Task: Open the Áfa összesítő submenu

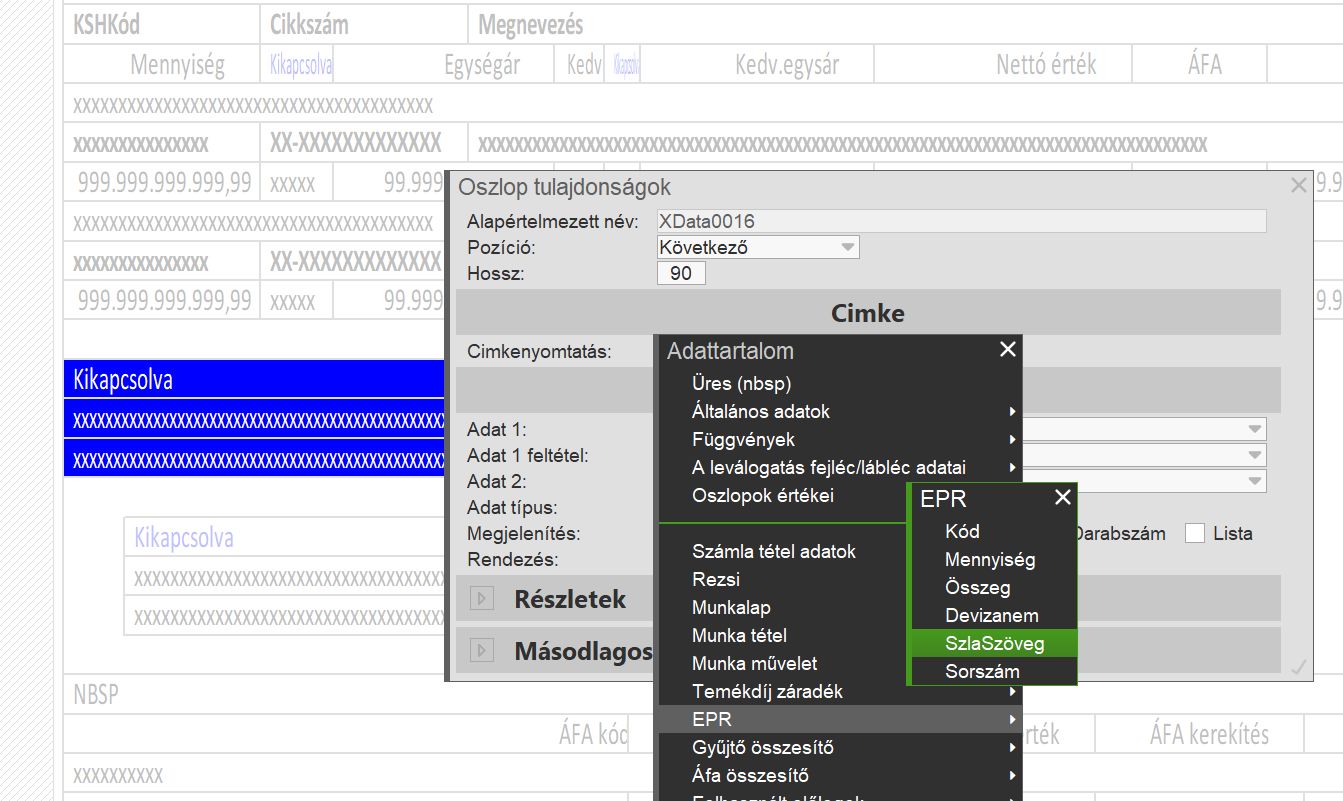Action: click(x=840, y=775)
